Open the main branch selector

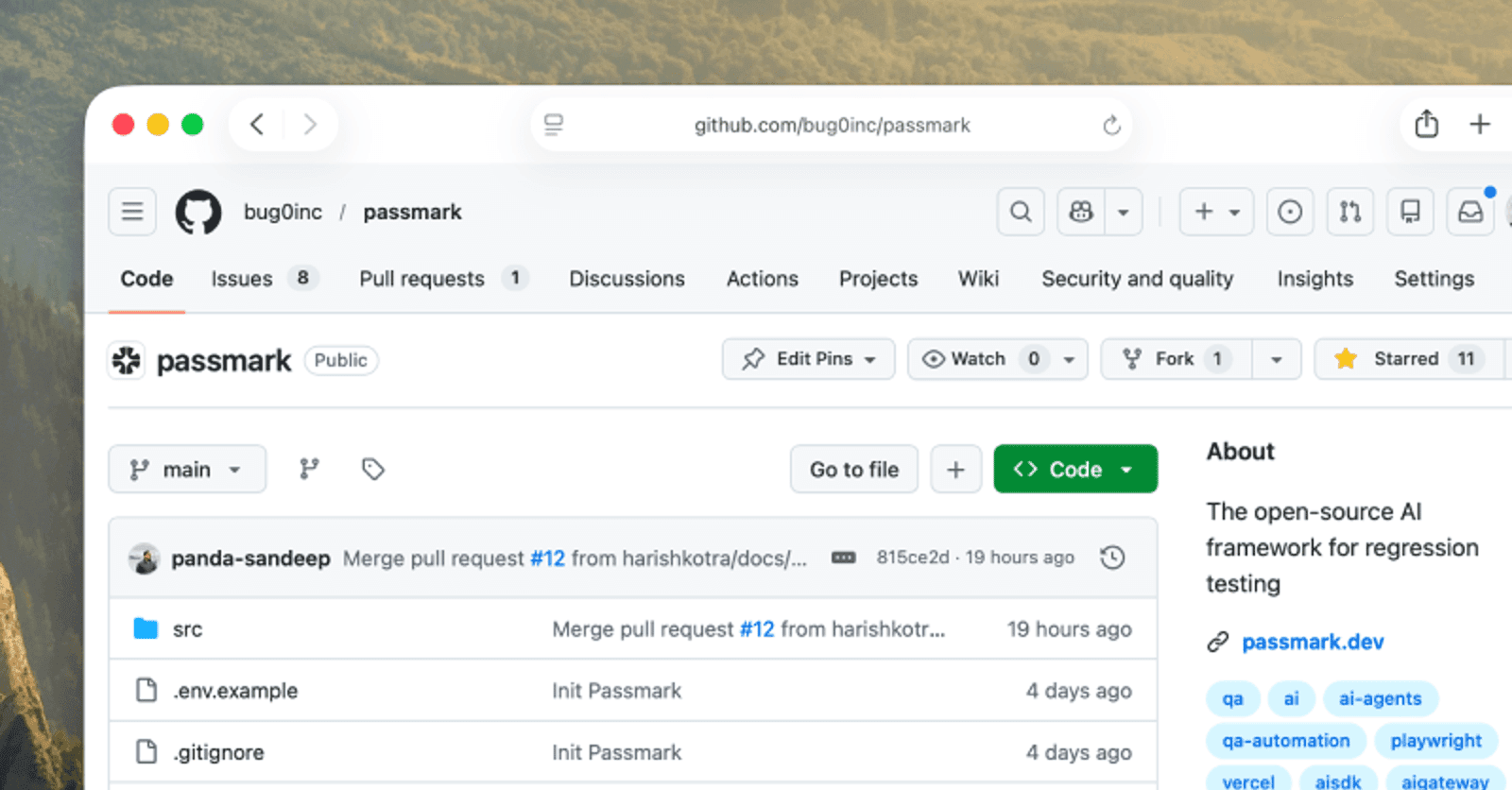pyautogui.click(x=187, y=470)
